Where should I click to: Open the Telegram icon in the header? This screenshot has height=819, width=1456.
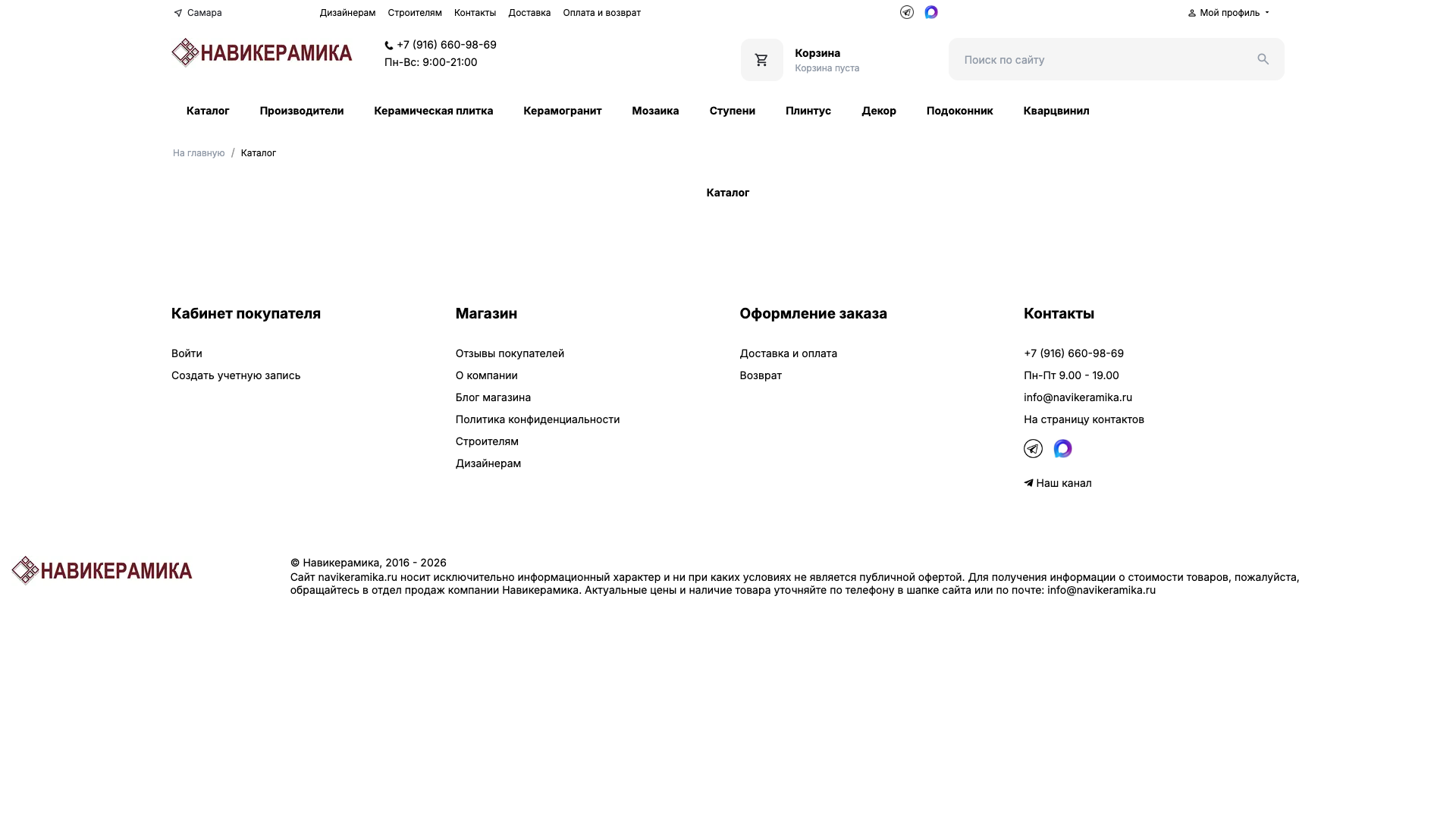click(x=907, y=12)
